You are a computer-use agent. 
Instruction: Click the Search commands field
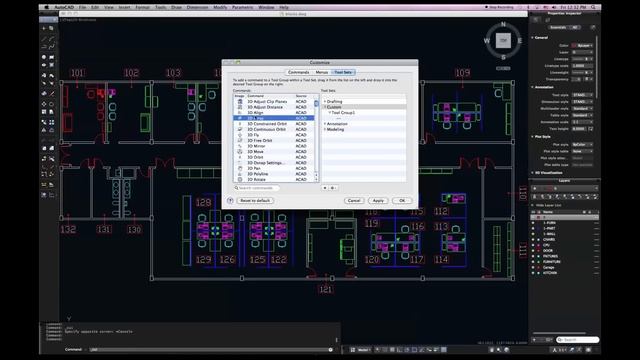257,188
